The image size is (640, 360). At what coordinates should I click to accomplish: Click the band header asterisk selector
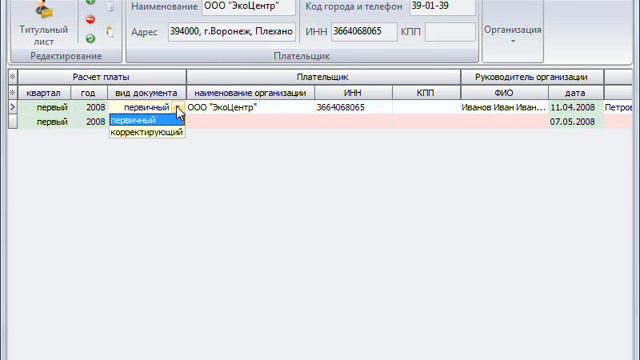point(13,77)
